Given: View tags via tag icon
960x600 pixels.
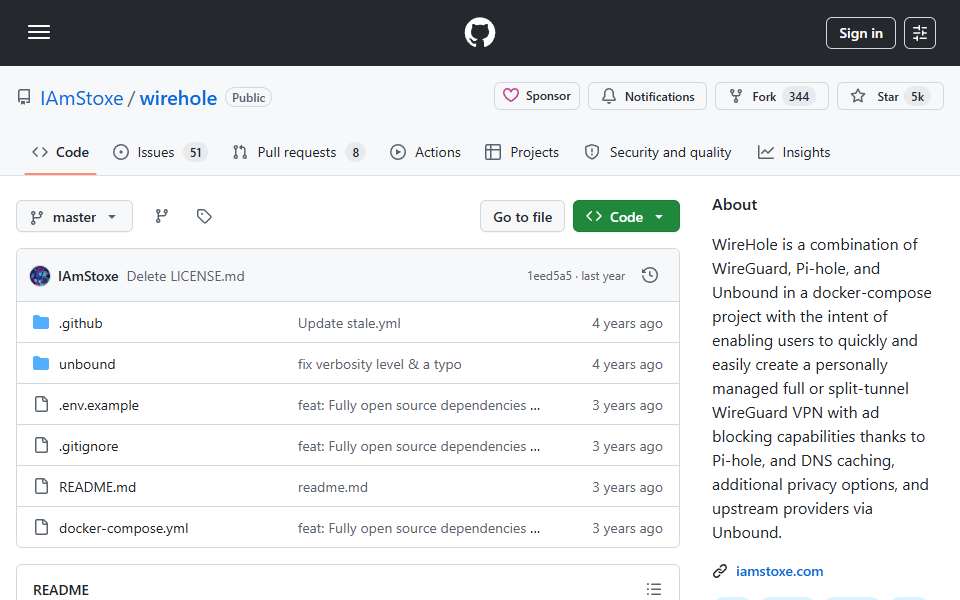Looking at the screenshot, I should point(204,216).
